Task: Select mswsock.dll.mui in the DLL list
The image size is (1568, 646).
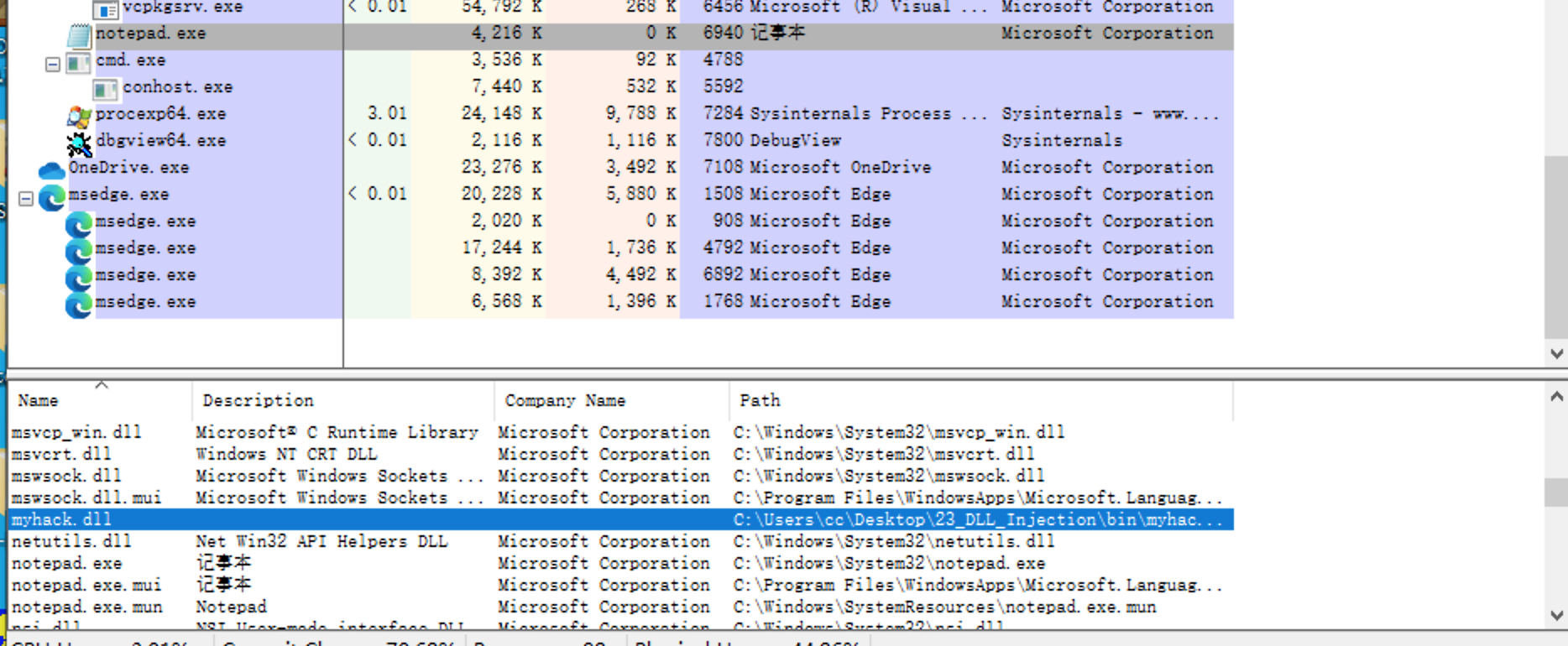Action: click(x=86, y=498)
